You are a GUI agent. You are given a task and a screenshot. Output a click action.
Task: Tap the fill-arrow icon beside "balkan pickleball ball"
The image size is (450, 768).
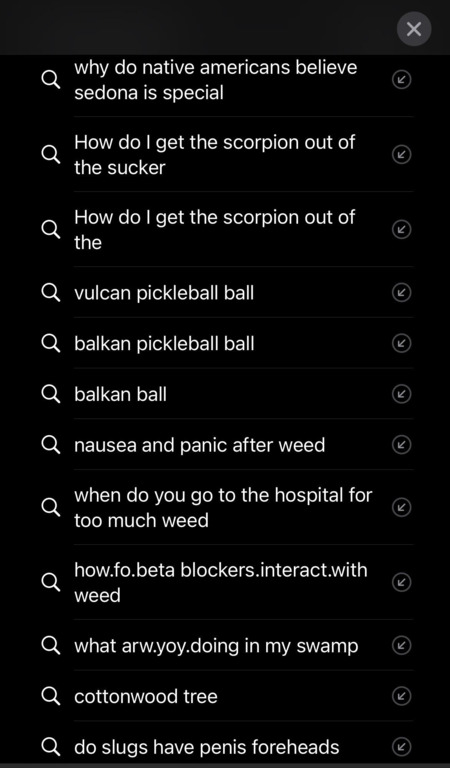tap(402, 343)
